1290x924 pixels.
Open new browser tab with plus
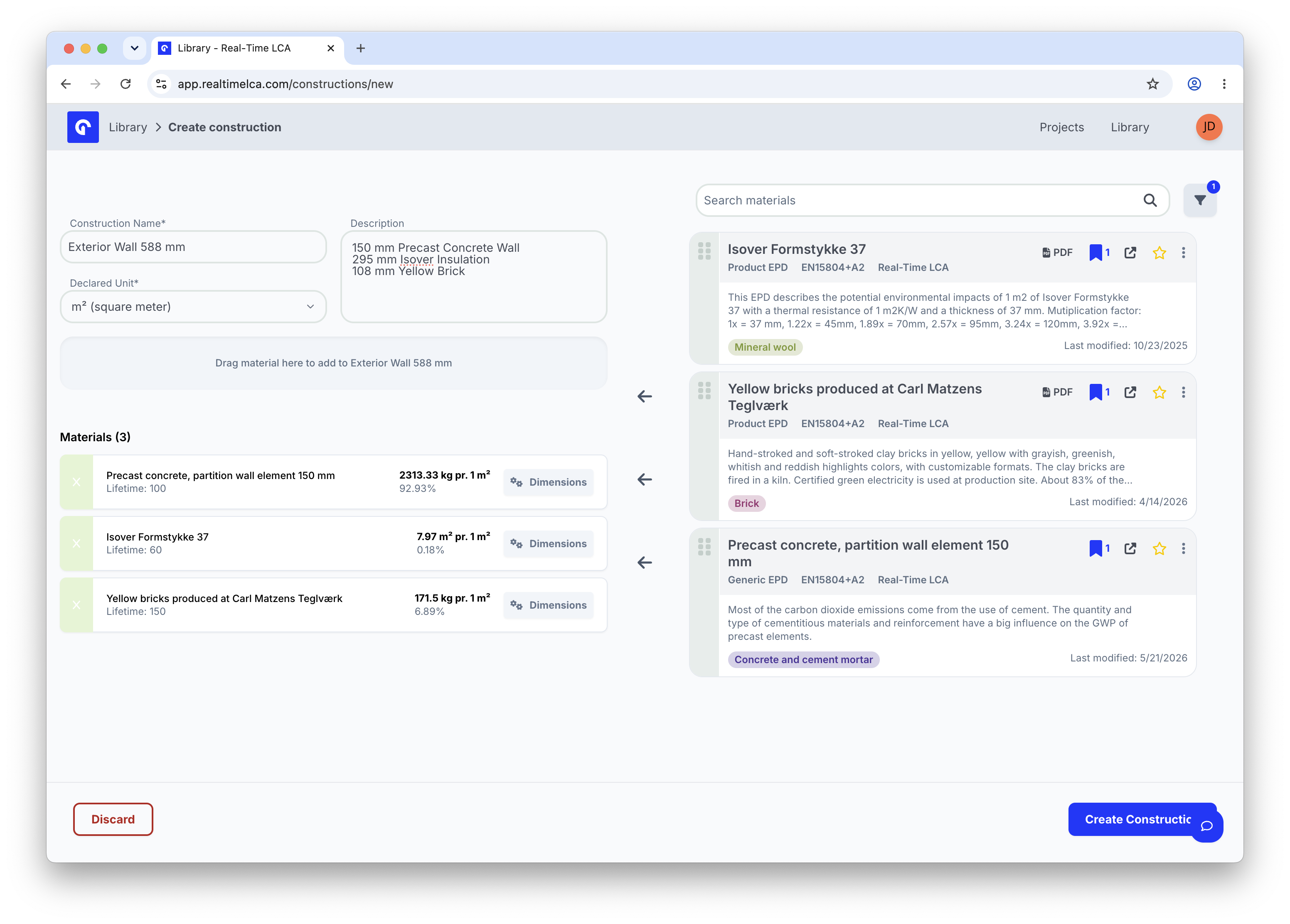[x=361, y=48]
